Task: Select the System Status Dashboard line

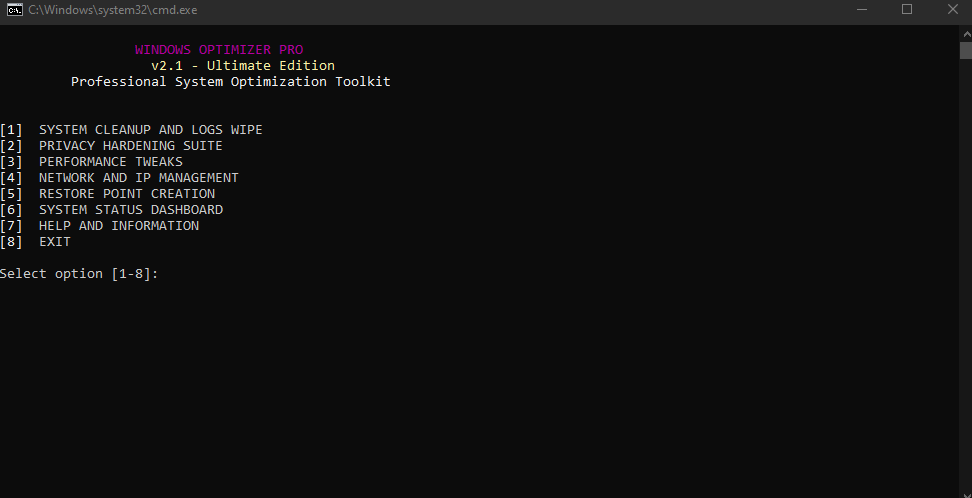Action: coord(130,210)
